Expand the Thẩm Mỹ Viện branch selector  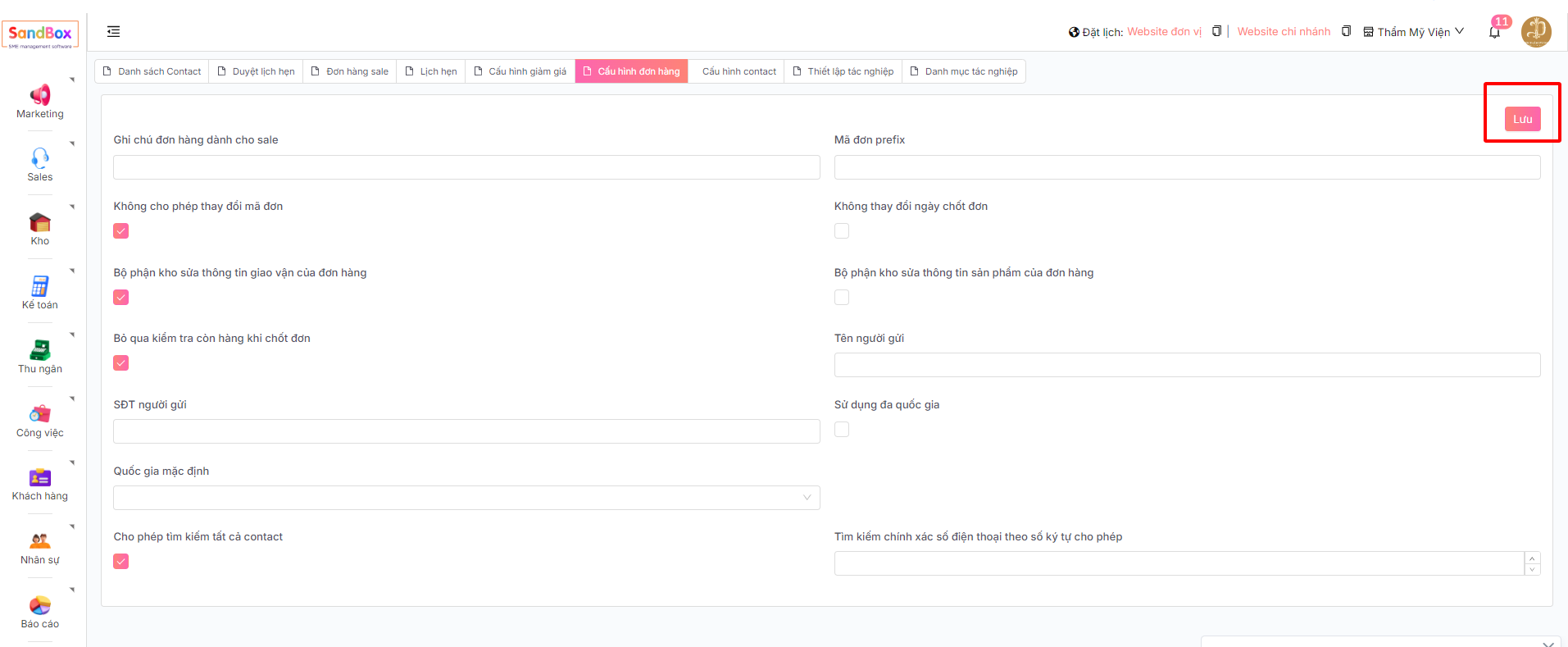[1413, 32]
